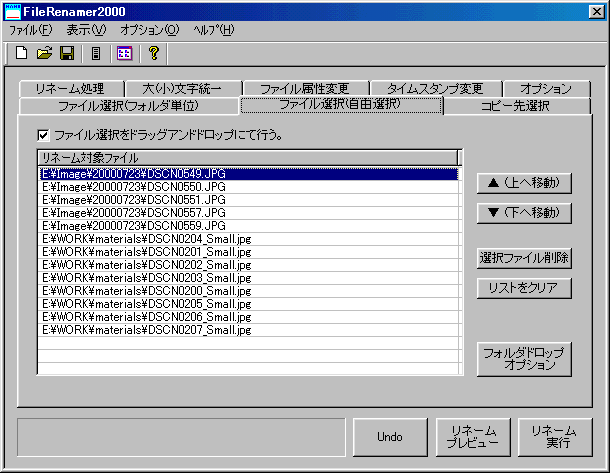This screenshot has width=610, height=473.
Task: Click the リネーム実行 button
Action: (556, 437)
